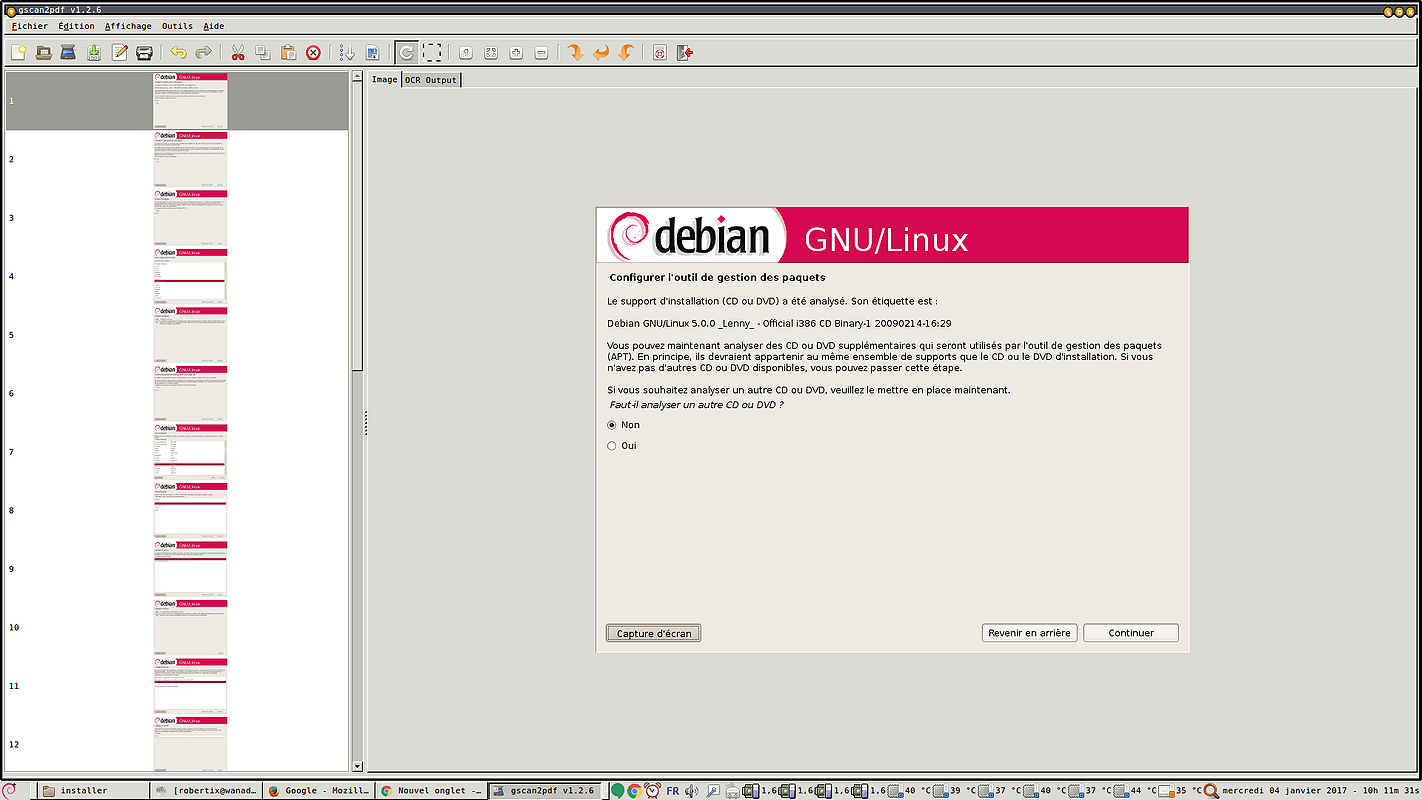The image size is (1422, 800).
Task: Open the Fichier menu
Action: 29,26
